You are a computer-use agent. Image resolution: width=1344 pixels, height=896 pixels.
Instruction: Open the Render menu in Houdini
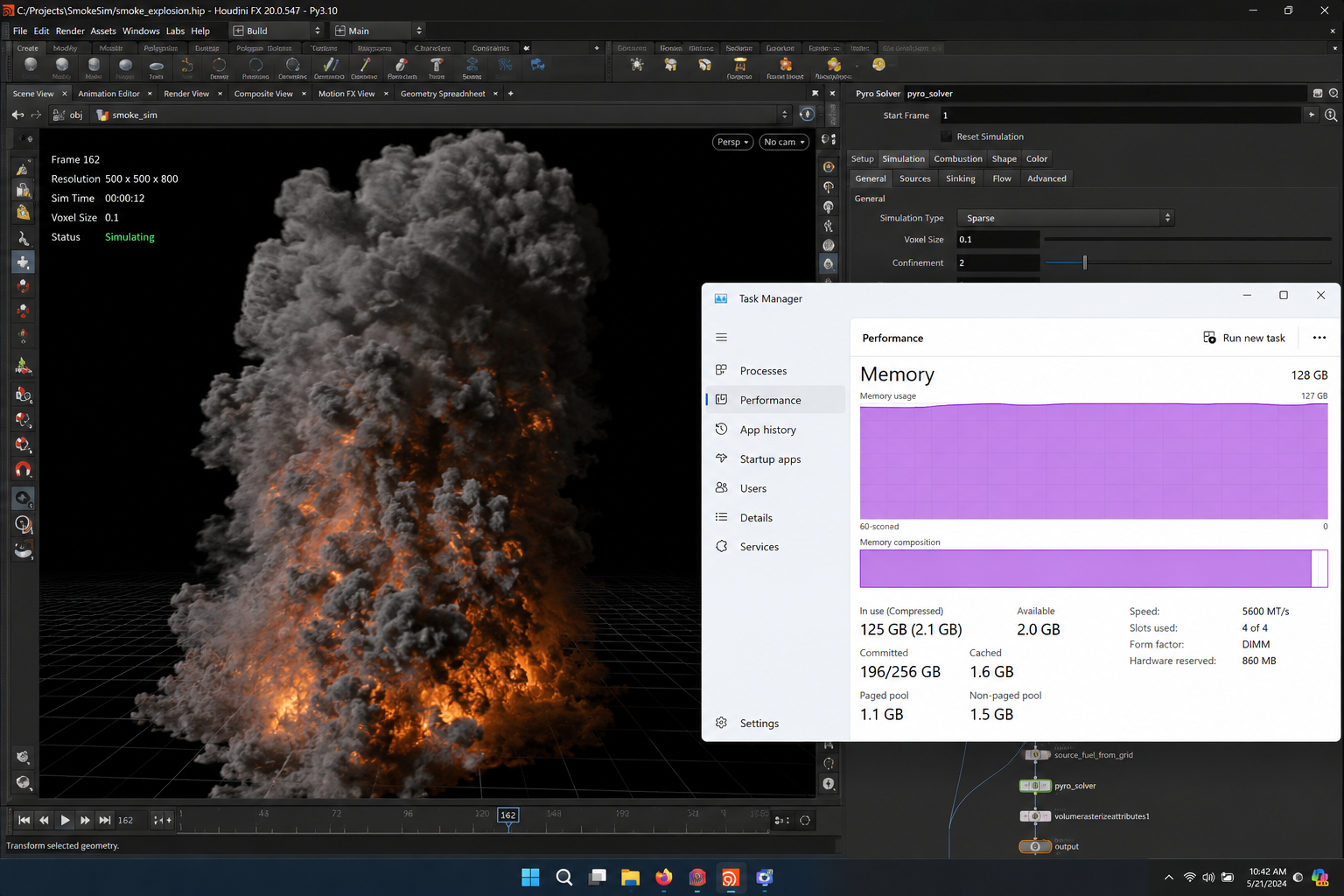pyautogui.click(x=70, y=31)
